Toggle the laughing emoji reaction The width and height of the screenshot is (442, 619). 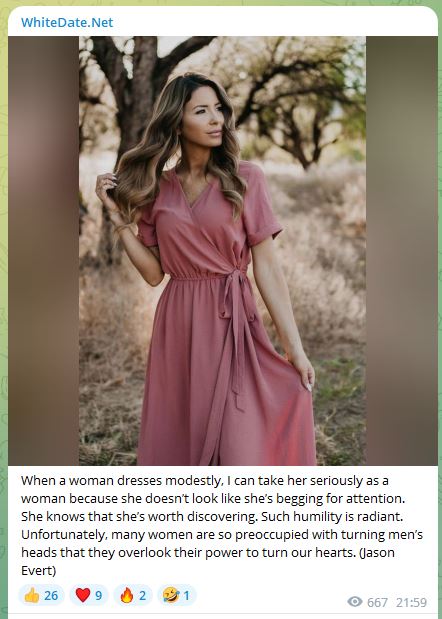(x=177, y=595)
